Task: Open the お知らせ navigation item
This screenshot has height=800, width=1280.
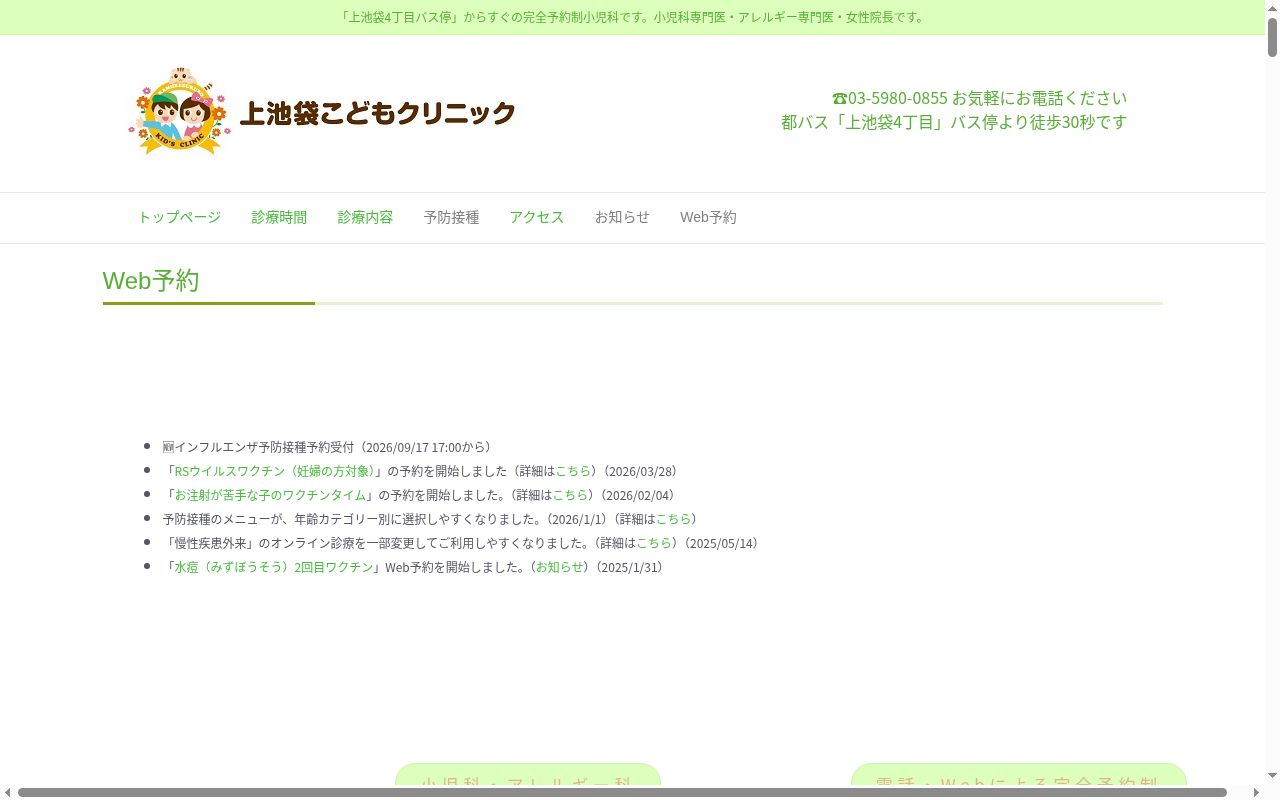Action: [622, 217]
